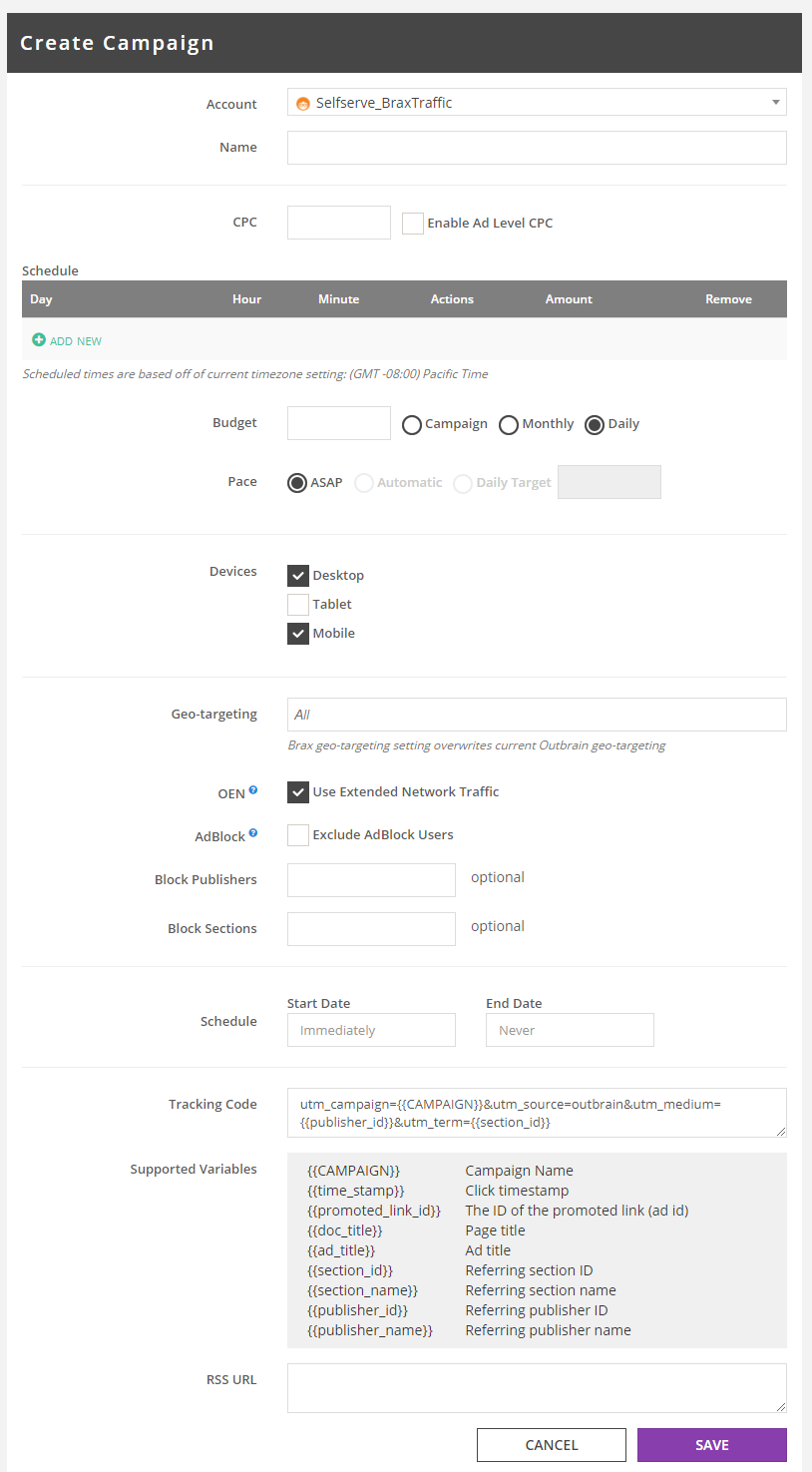Click the Start Date field showing Immediately

pyautogui.click(x=371, y=1030)
